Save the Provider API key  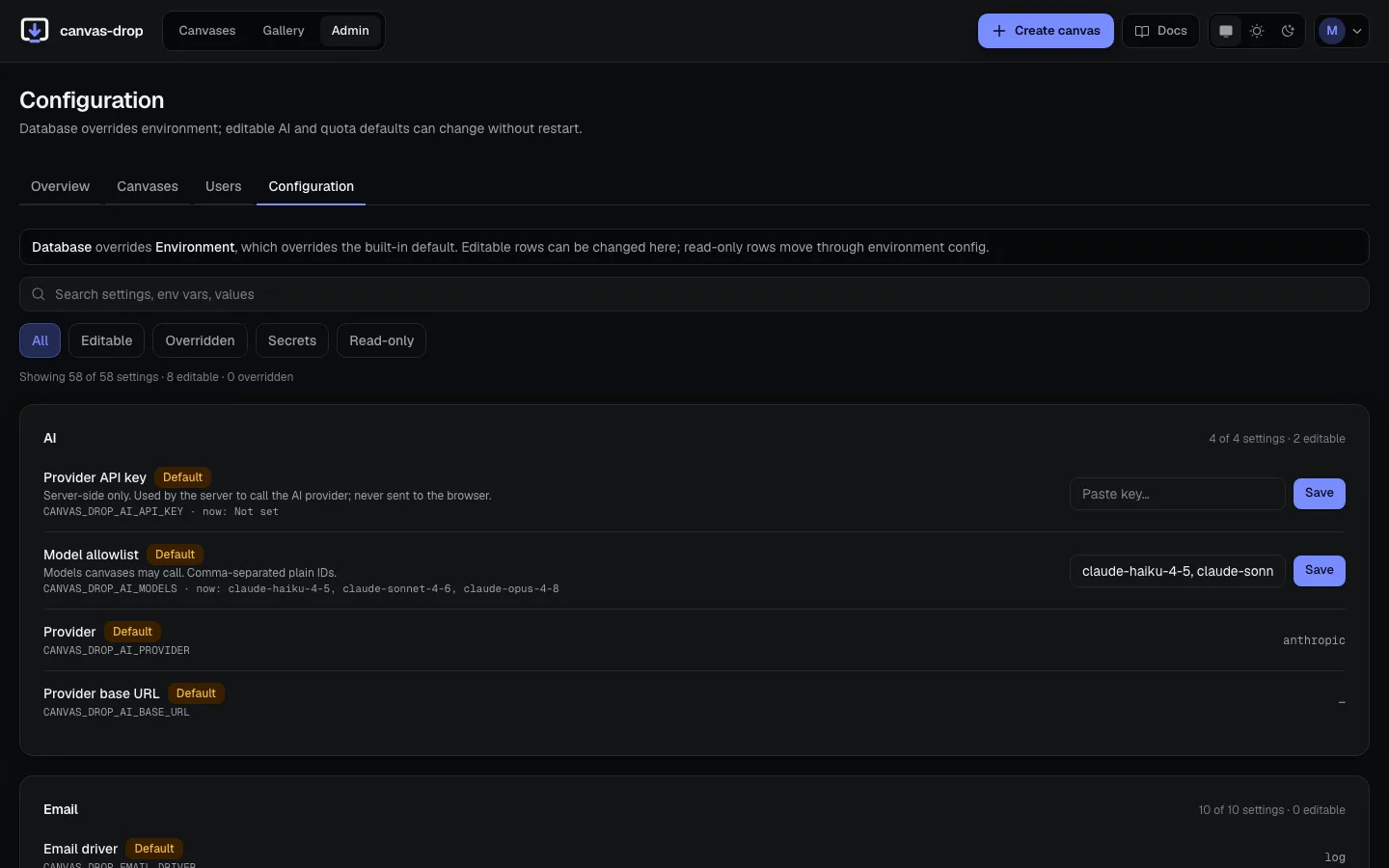pyautogui.click(x=1320, y=494)
